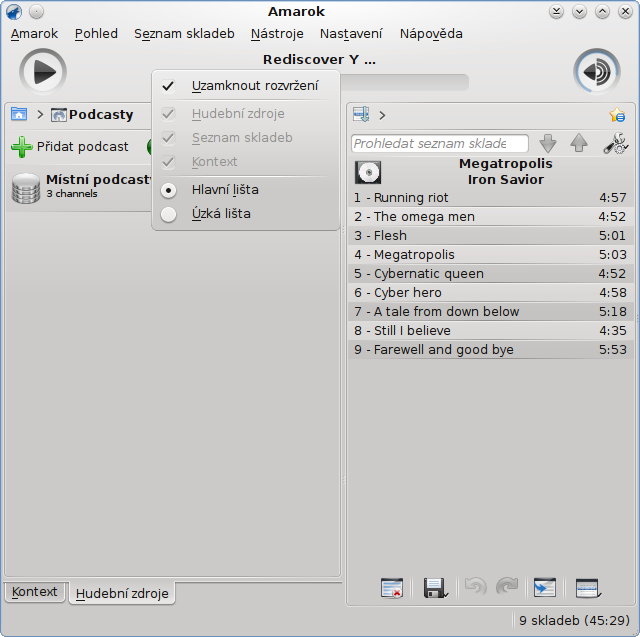Click the Místní podcasty database icon

tap(26, 188)
